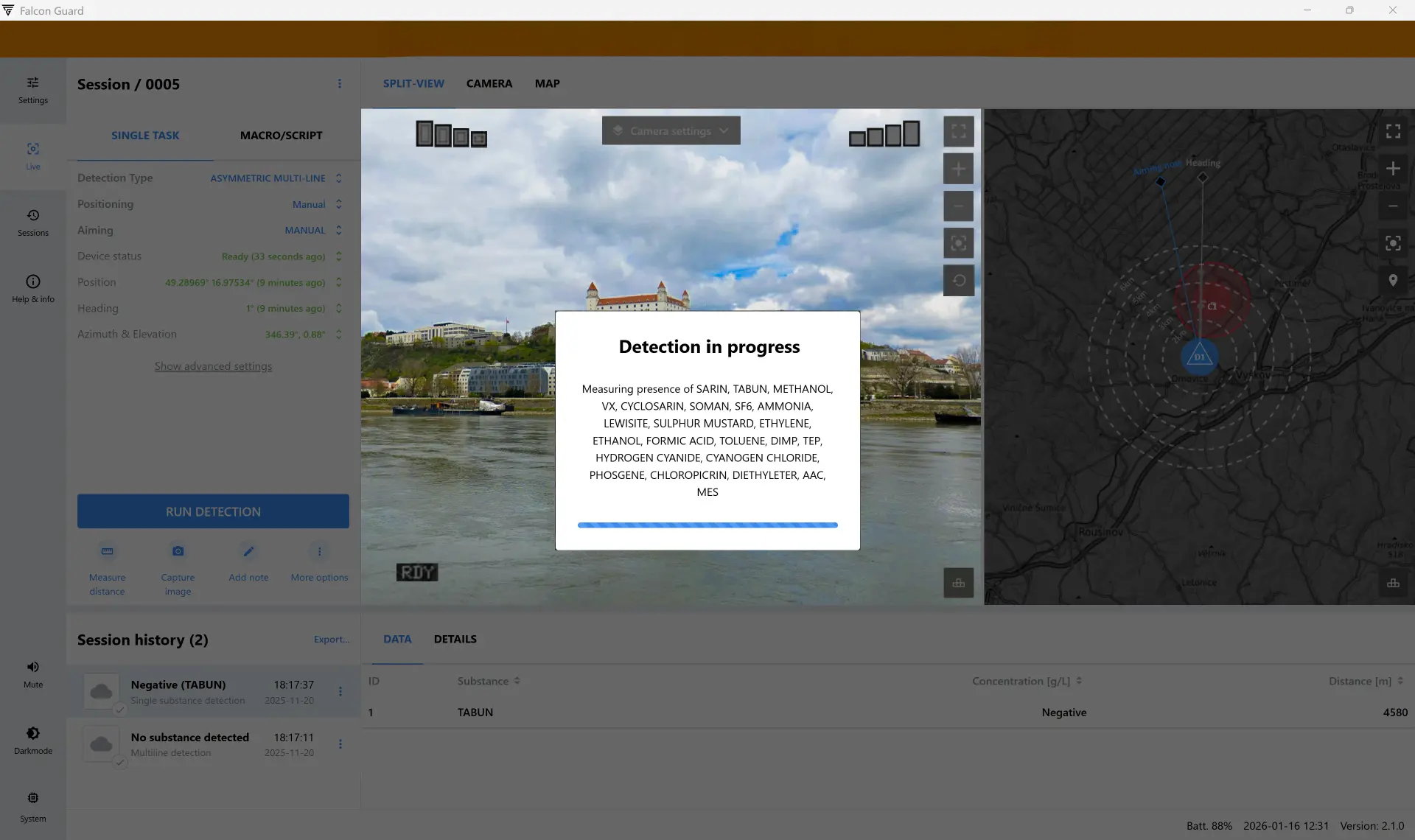Open Session 0005 three-dot menu
The width and height of the screenshot is (1415, 840).
pos(340,84)
